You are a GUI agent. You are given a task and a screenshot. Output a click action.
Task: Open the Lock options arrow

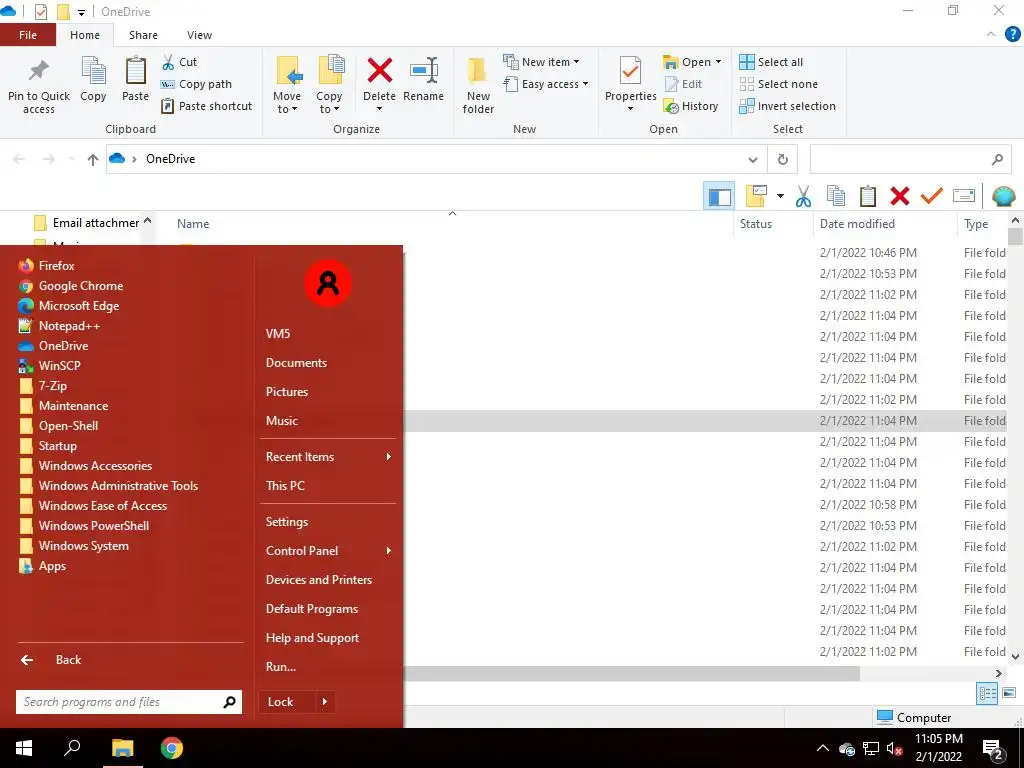pos(325,702)
